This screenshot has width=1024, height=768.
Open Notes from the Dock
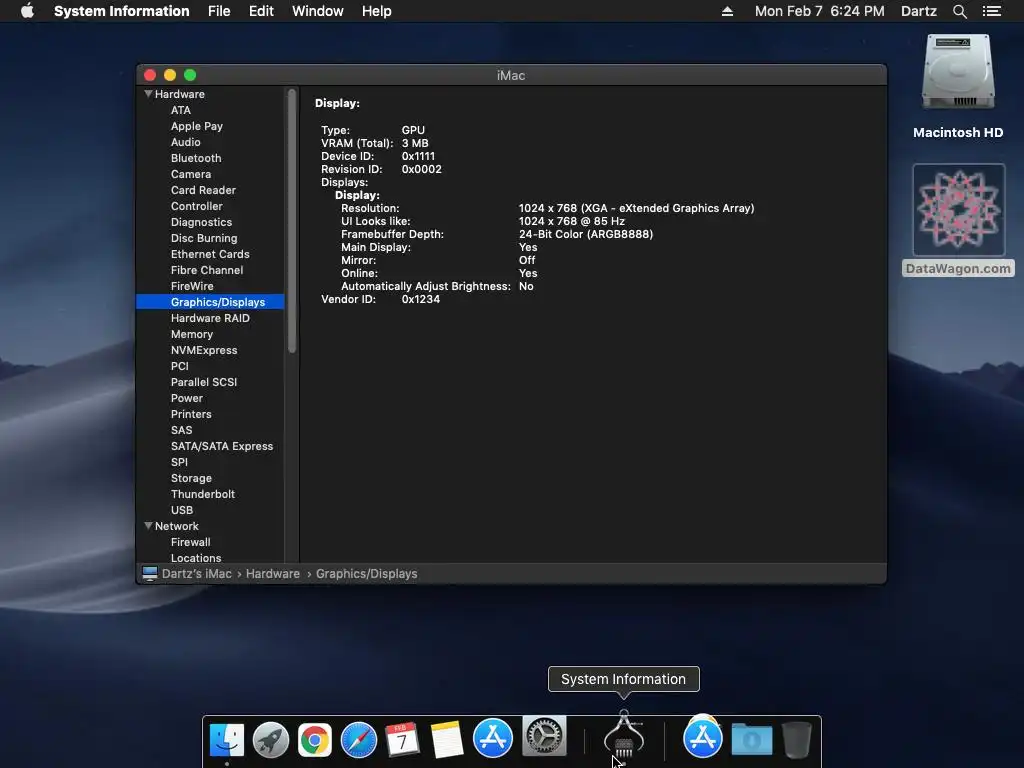(447, 739)
